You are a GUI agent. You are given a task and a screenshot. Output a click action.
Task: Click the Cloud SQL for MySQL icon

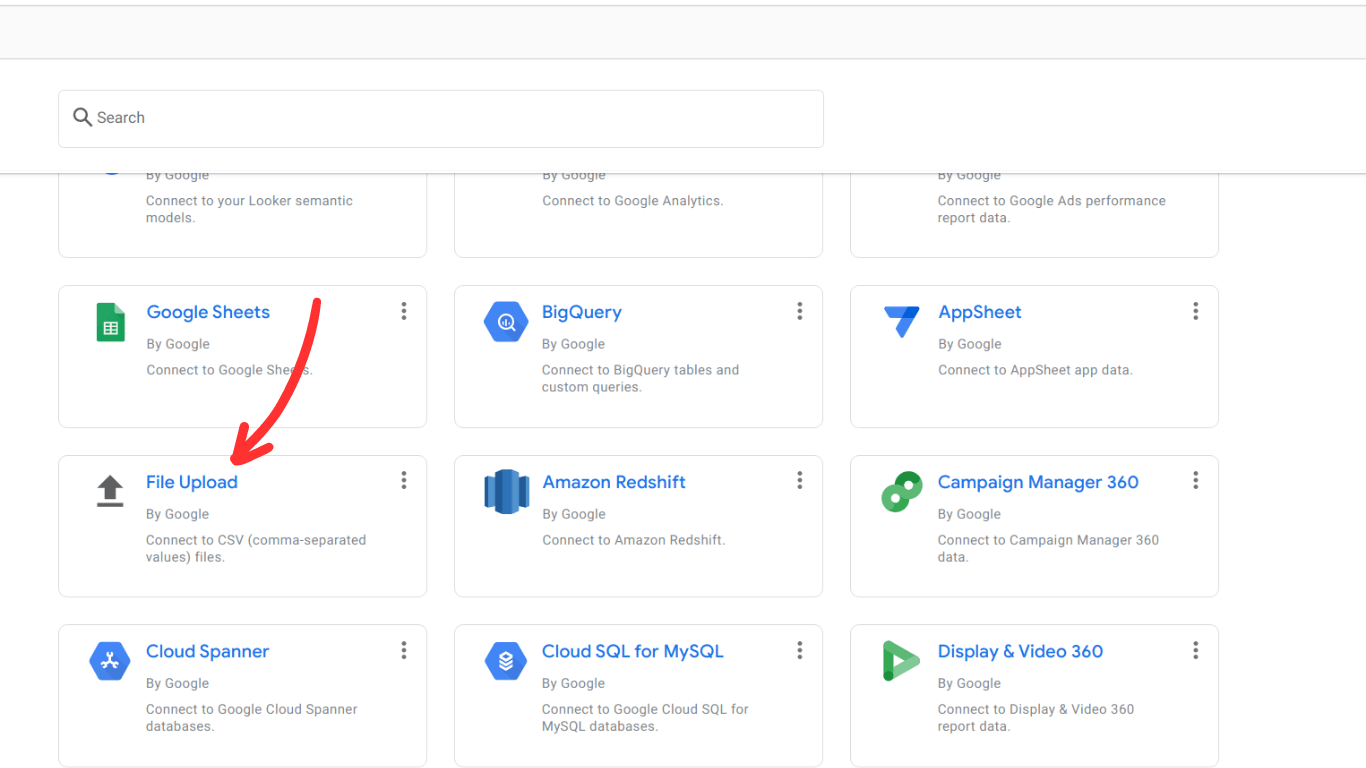coord(506,661)
